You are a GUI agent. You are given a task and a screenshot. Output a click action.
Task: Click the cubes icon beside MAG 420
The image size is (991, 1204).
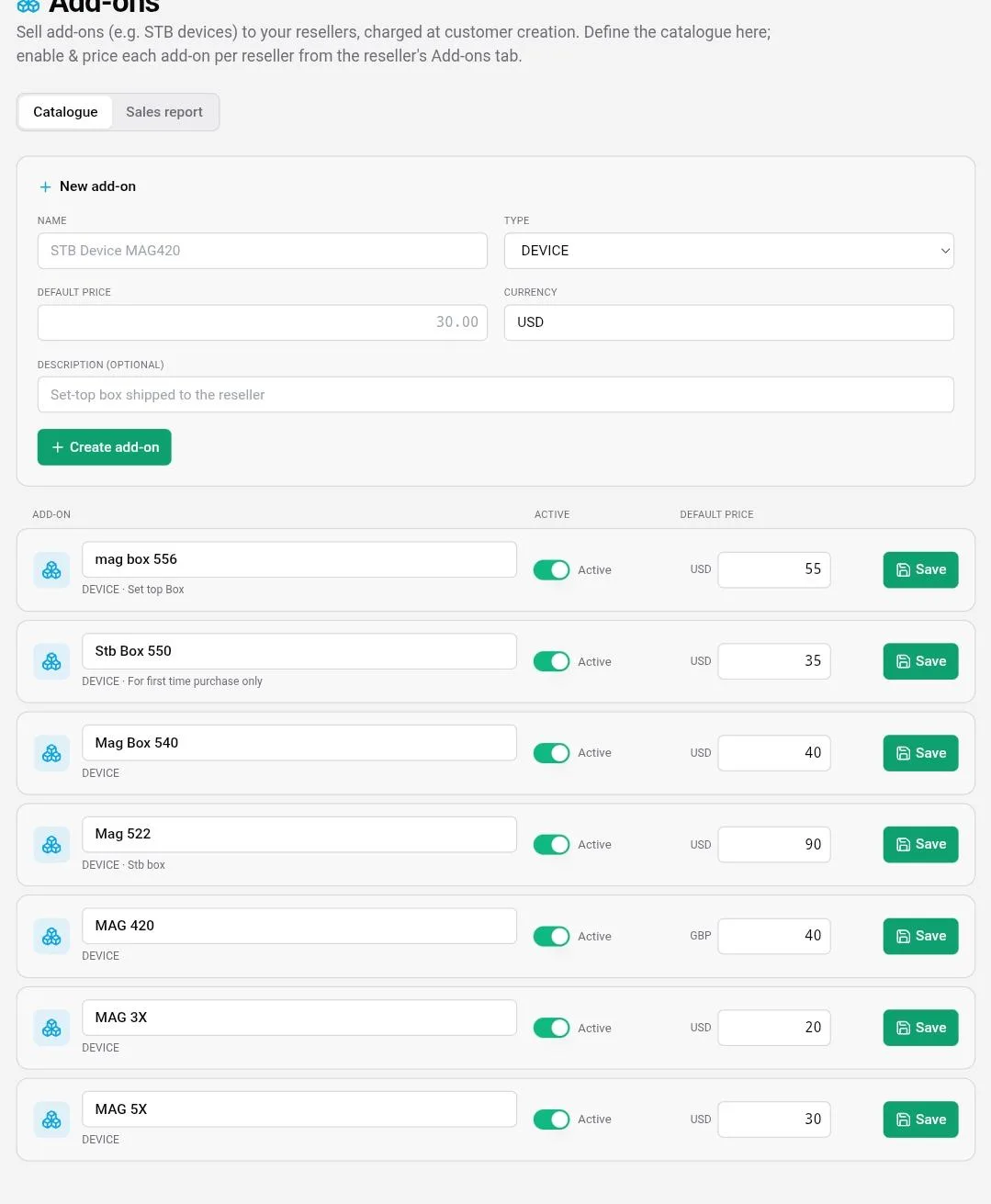click(x=51, y=936)
